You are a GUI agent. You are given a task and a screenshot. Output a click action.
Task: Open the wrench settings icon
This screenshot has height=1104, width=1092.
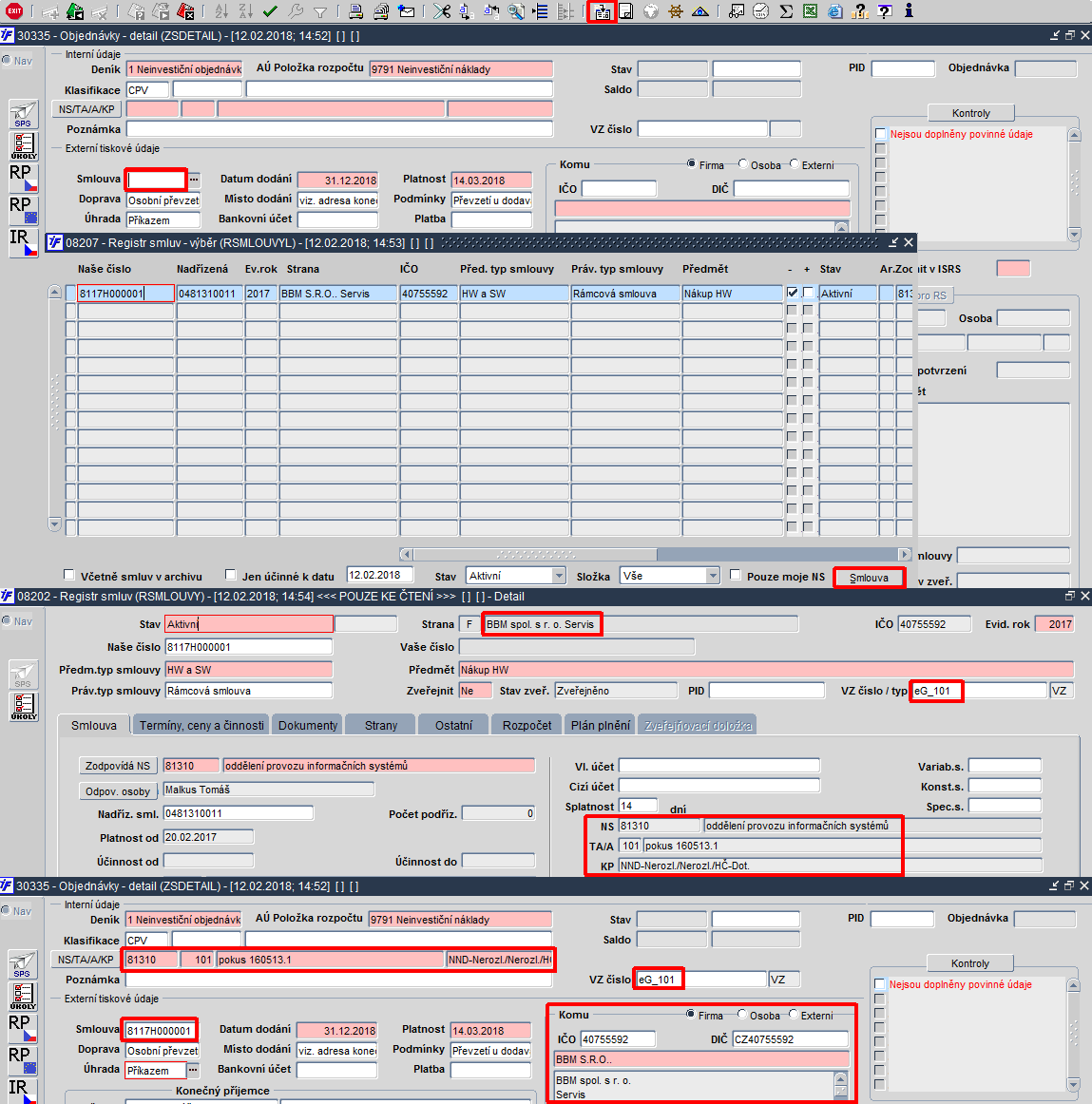(296, 11)
